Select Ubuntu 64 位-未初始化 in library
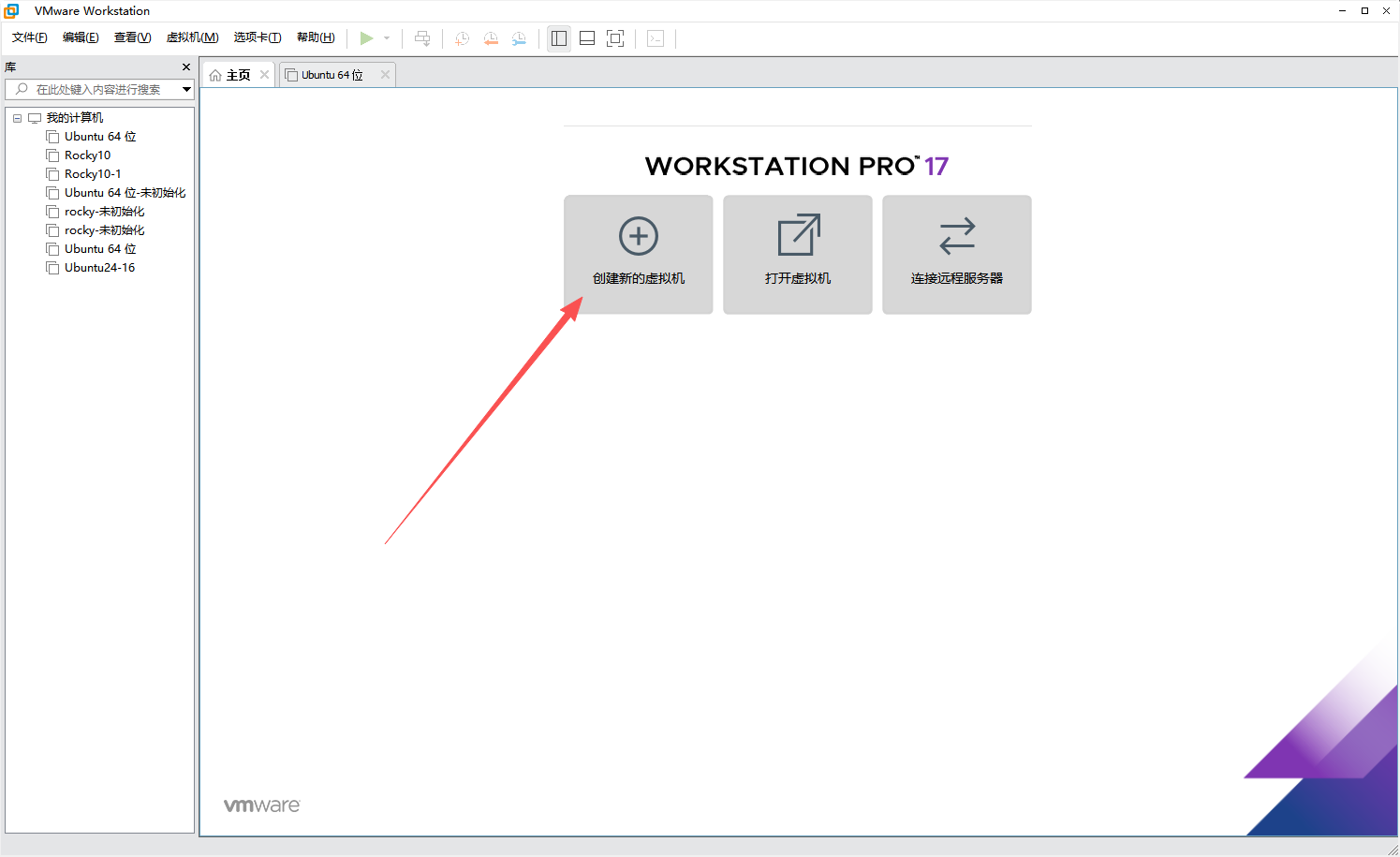 (125, 193)
